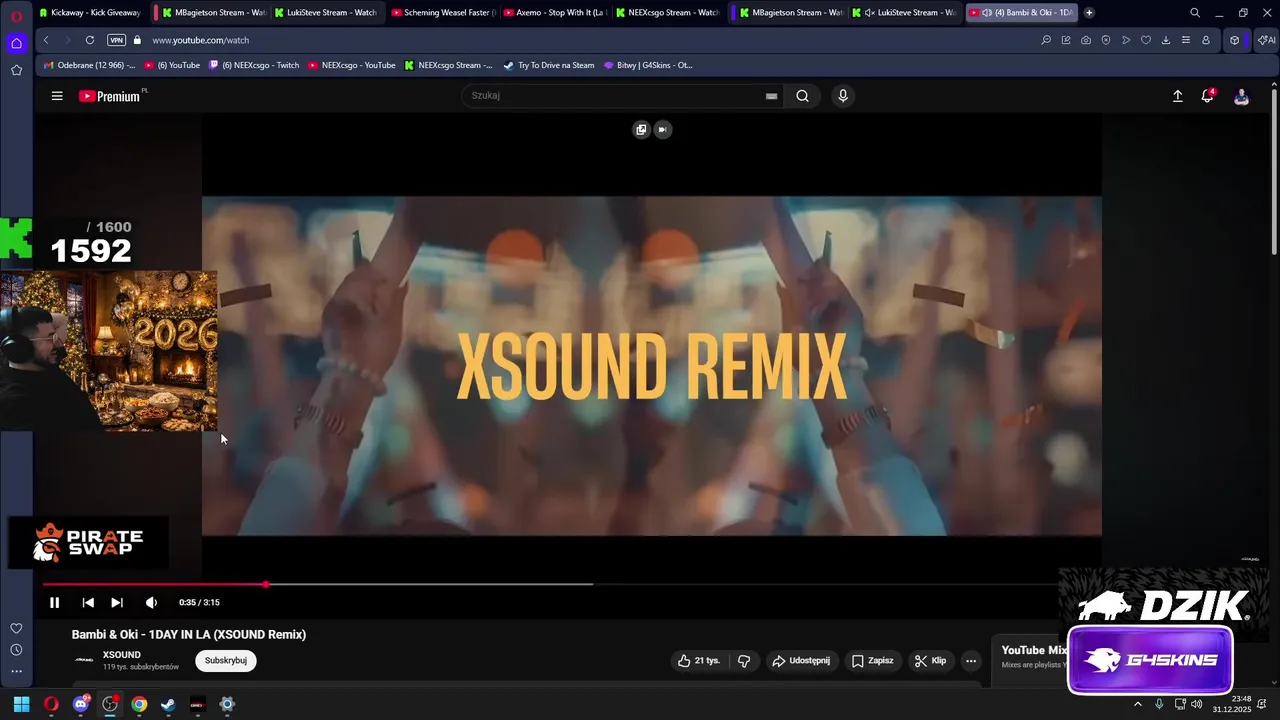Create a clip with Klip button
Screen dimensions: 1280x720
[x=930, y=660]
